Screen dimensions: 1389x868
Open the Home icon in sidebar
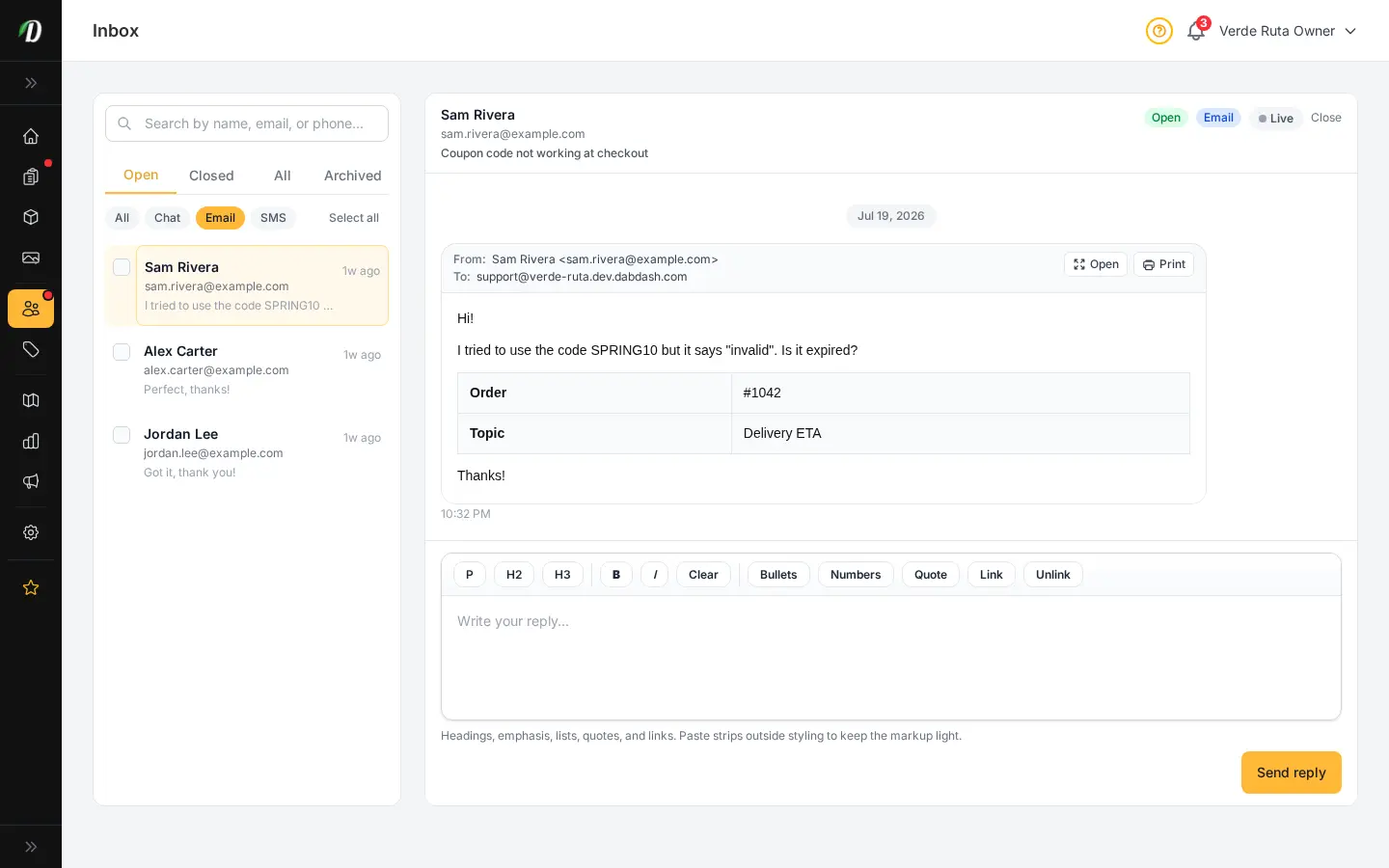tap(31, 136)
